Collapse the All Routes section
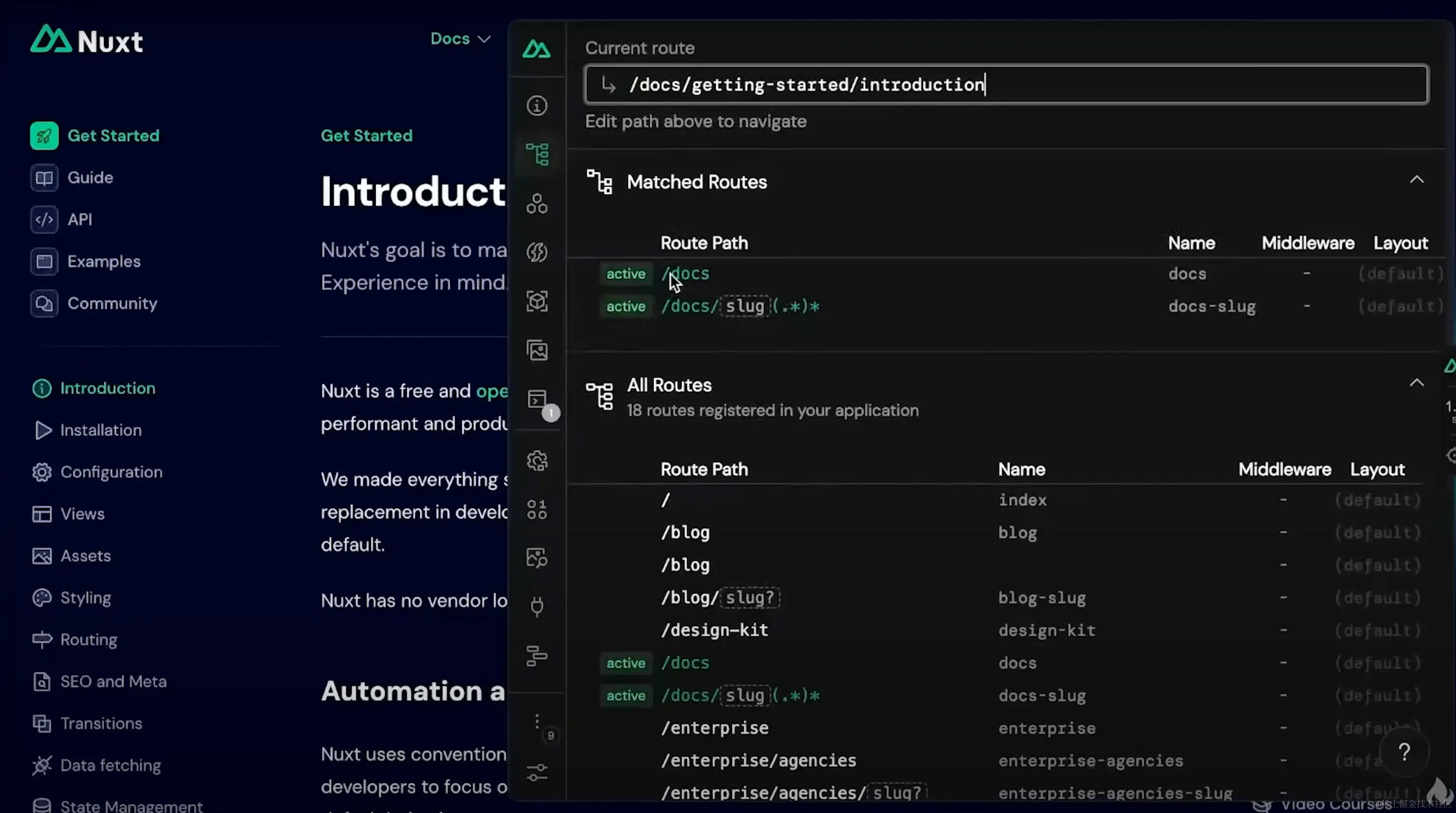The width and height of the screenshot is (1456, 813). [x=1416, y=383]
